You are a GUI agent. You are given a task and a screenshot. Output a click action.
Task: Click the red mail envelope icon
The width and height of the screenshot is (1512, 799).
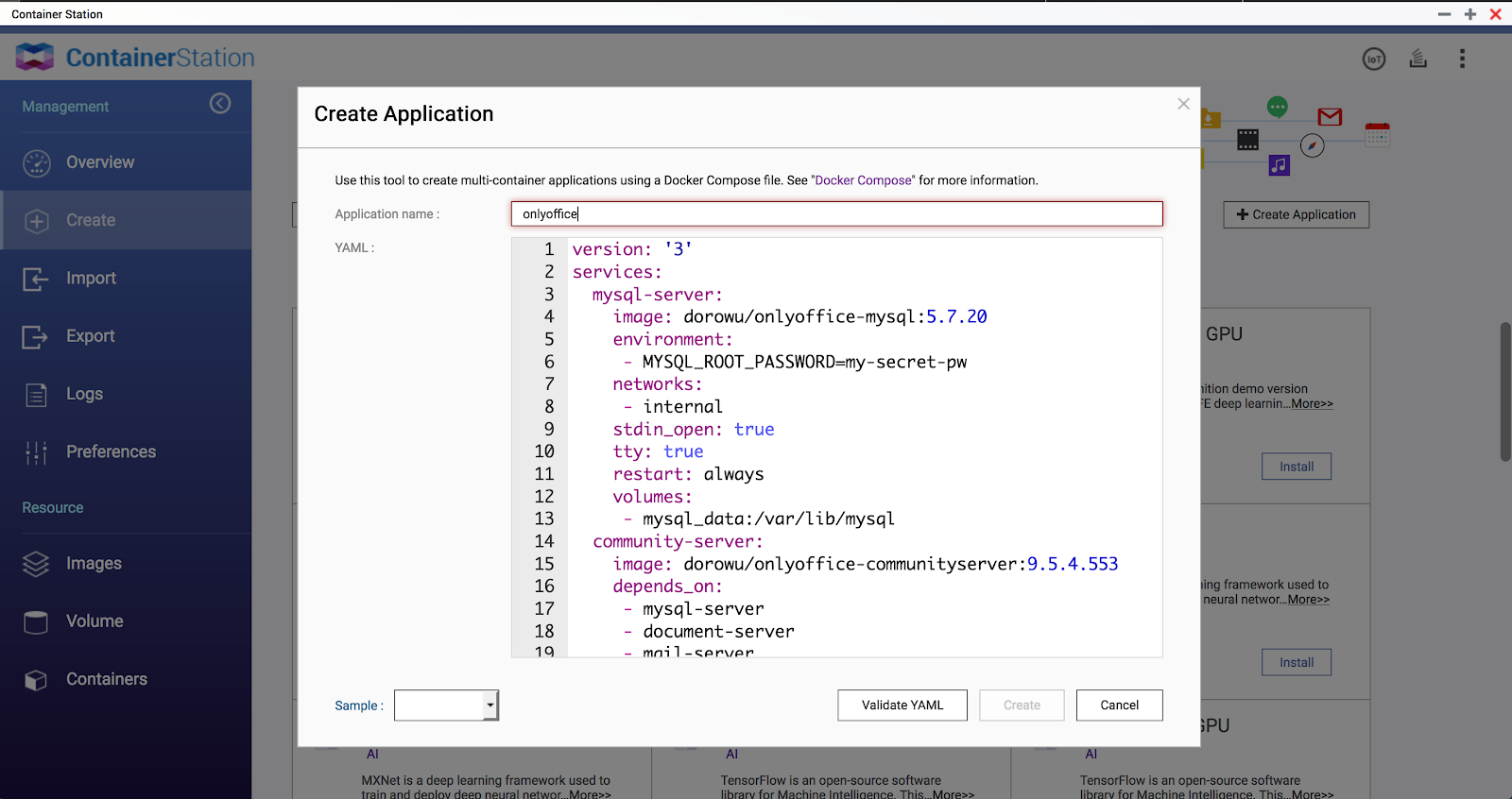tap(1330, 117)
